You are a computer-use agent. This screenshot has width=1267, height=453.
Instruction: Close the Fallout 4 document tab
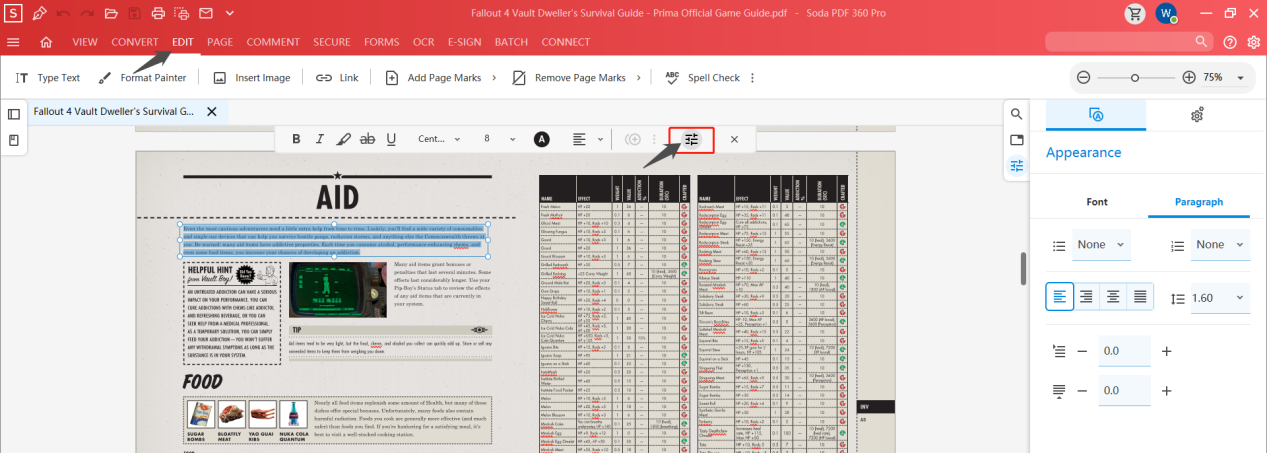tap(211, 111)
